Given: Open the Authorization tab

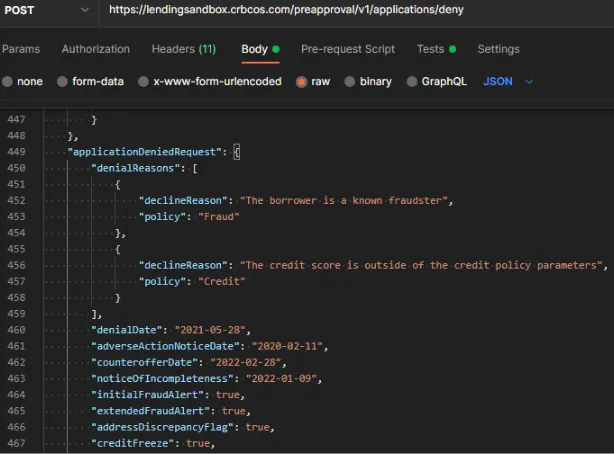Looking at the screenshot, I should (96, 49).
